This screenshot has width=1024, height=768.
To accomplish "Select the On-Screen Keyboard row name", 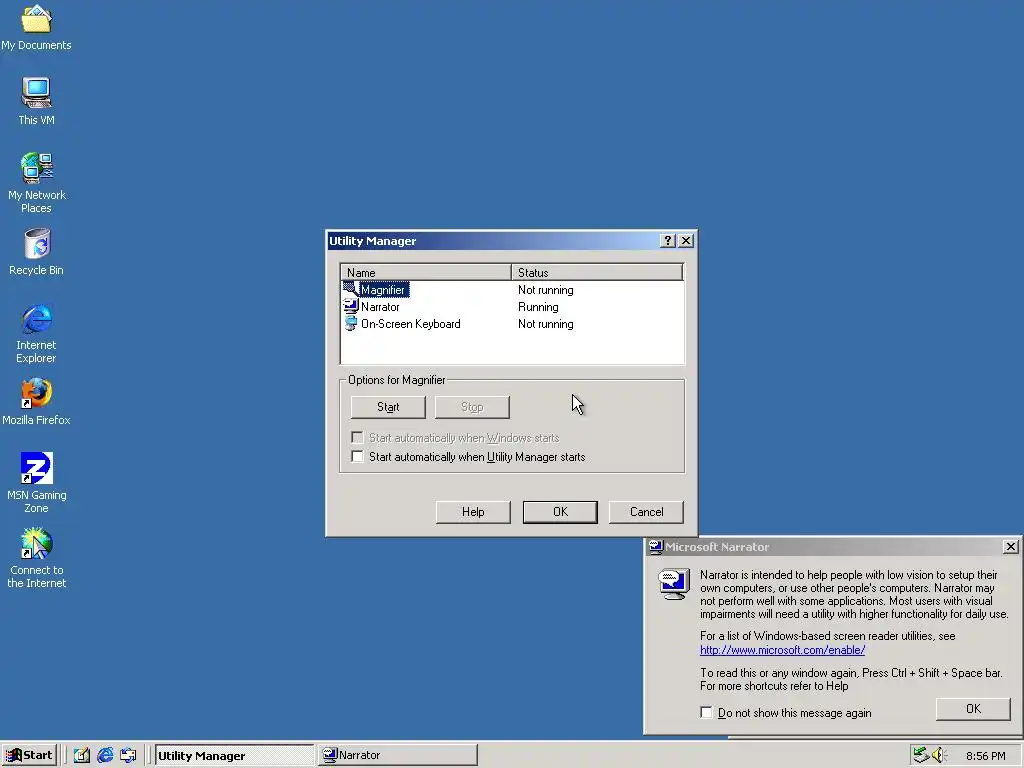I will (411, 324).
